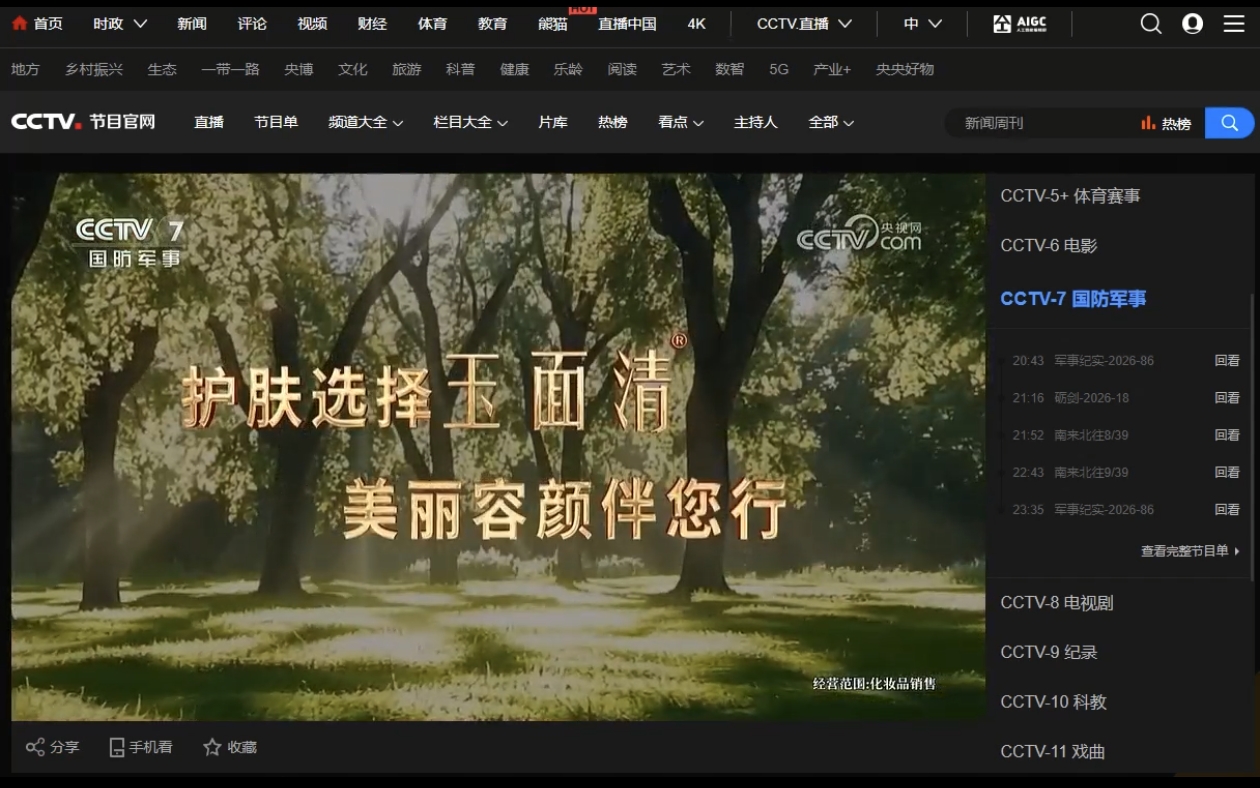Go to 直播 in CCTV nav bar

(209, 122)
